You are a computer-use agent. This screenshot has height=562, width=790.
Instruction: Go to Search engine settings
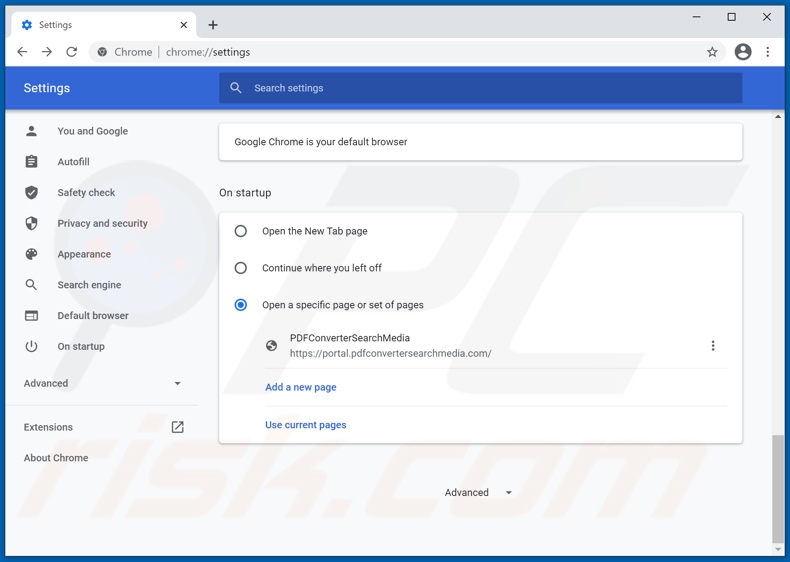(x=89, y=285)
